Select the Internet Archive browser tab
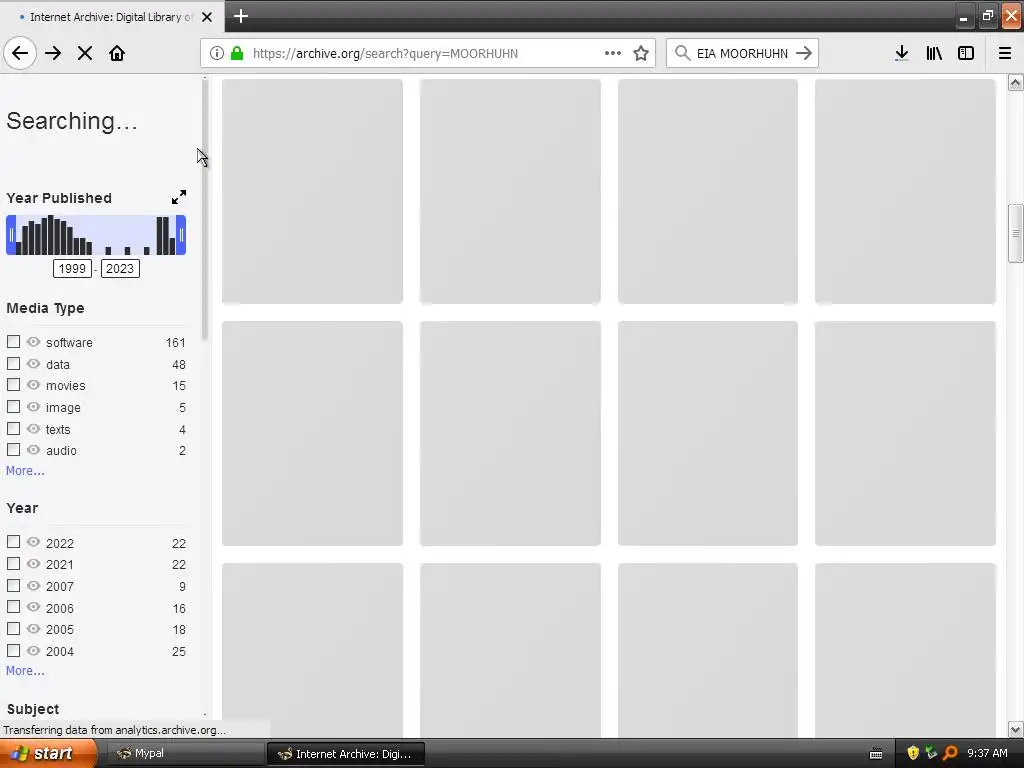The width and height of the screenshot is (1024, 768). click(111, 17)
